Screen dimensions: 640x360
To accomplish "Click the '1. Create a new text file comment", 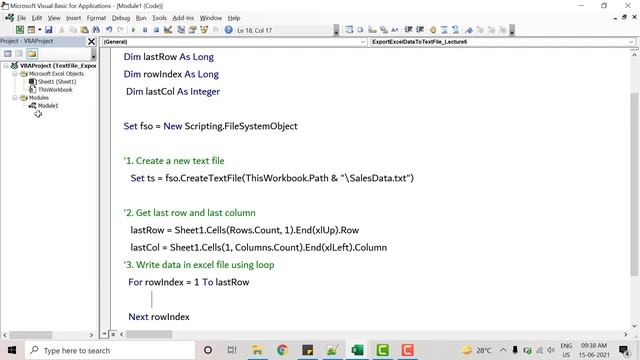I will point(174,161).
